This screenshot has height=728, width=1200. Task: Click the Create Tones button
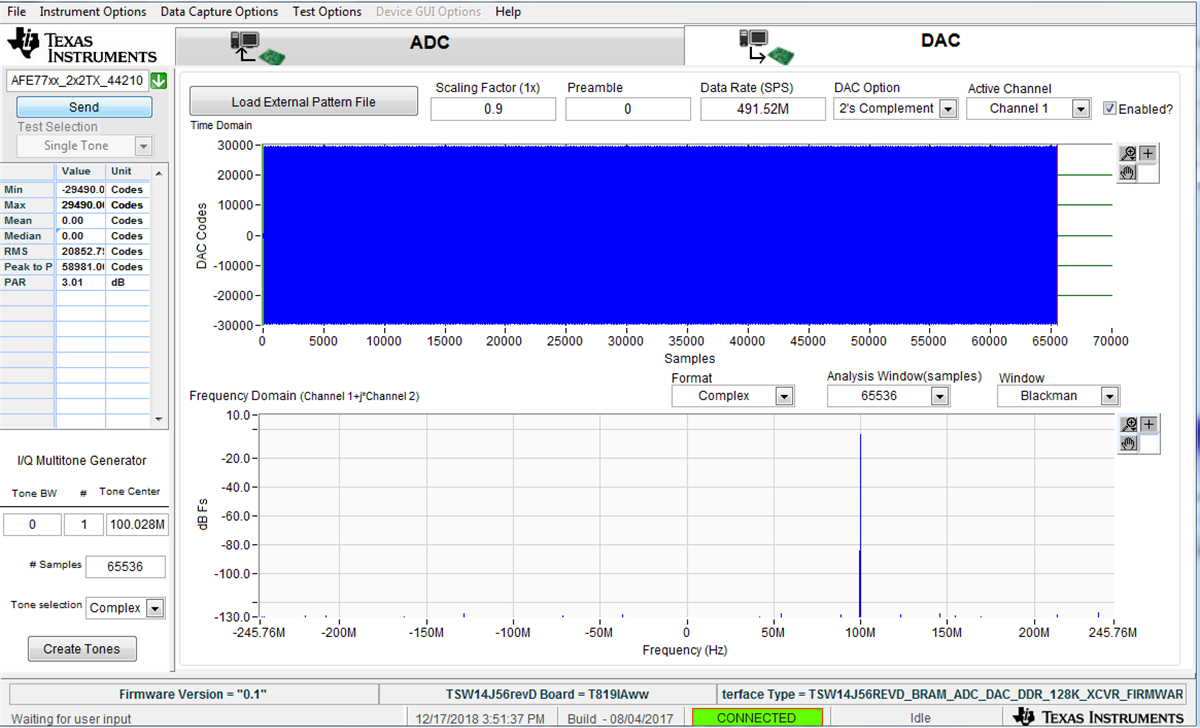click(x=81, y=648)
